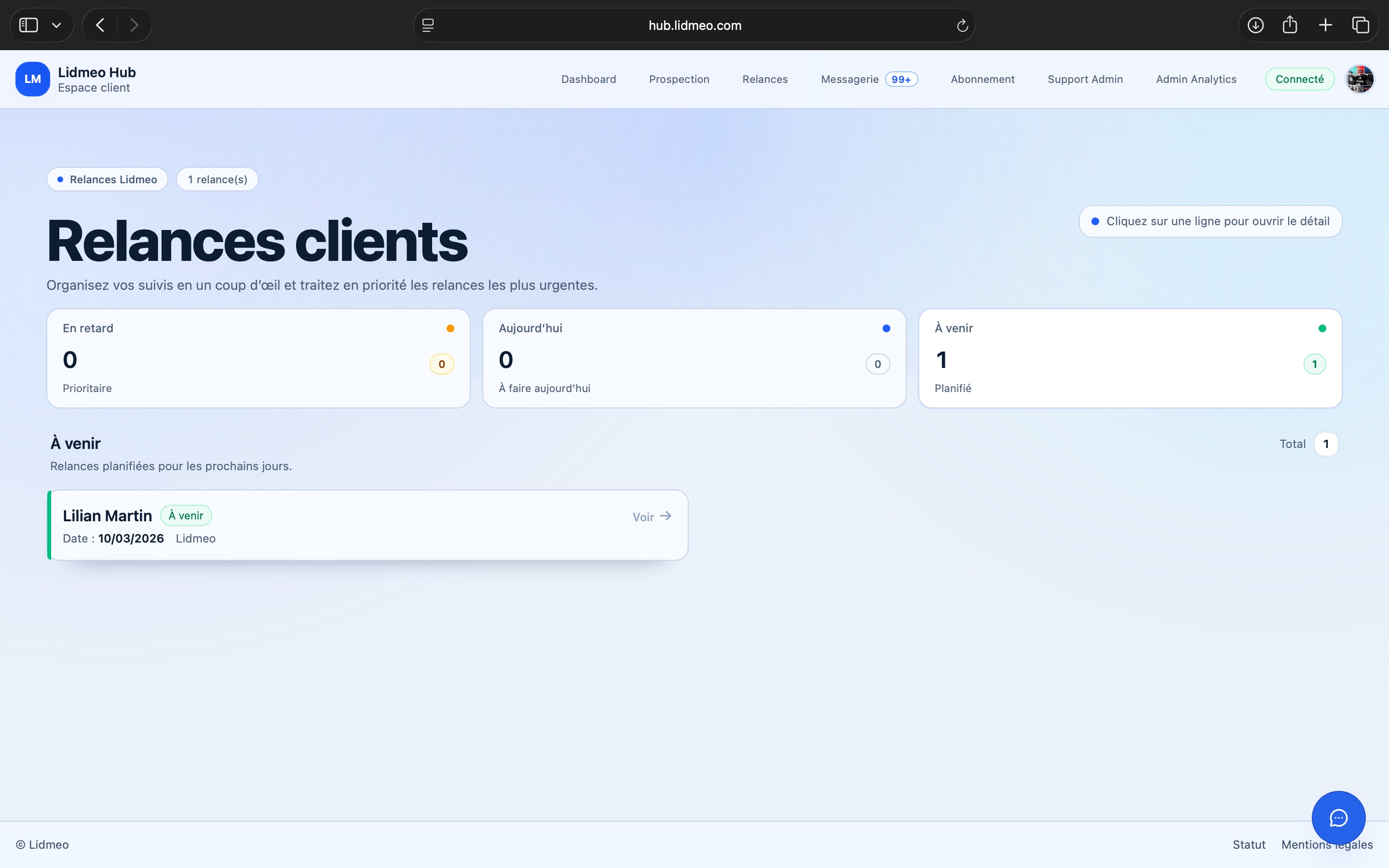
Task: Expand the sidebar options chevron
Action: coord(57,25)
